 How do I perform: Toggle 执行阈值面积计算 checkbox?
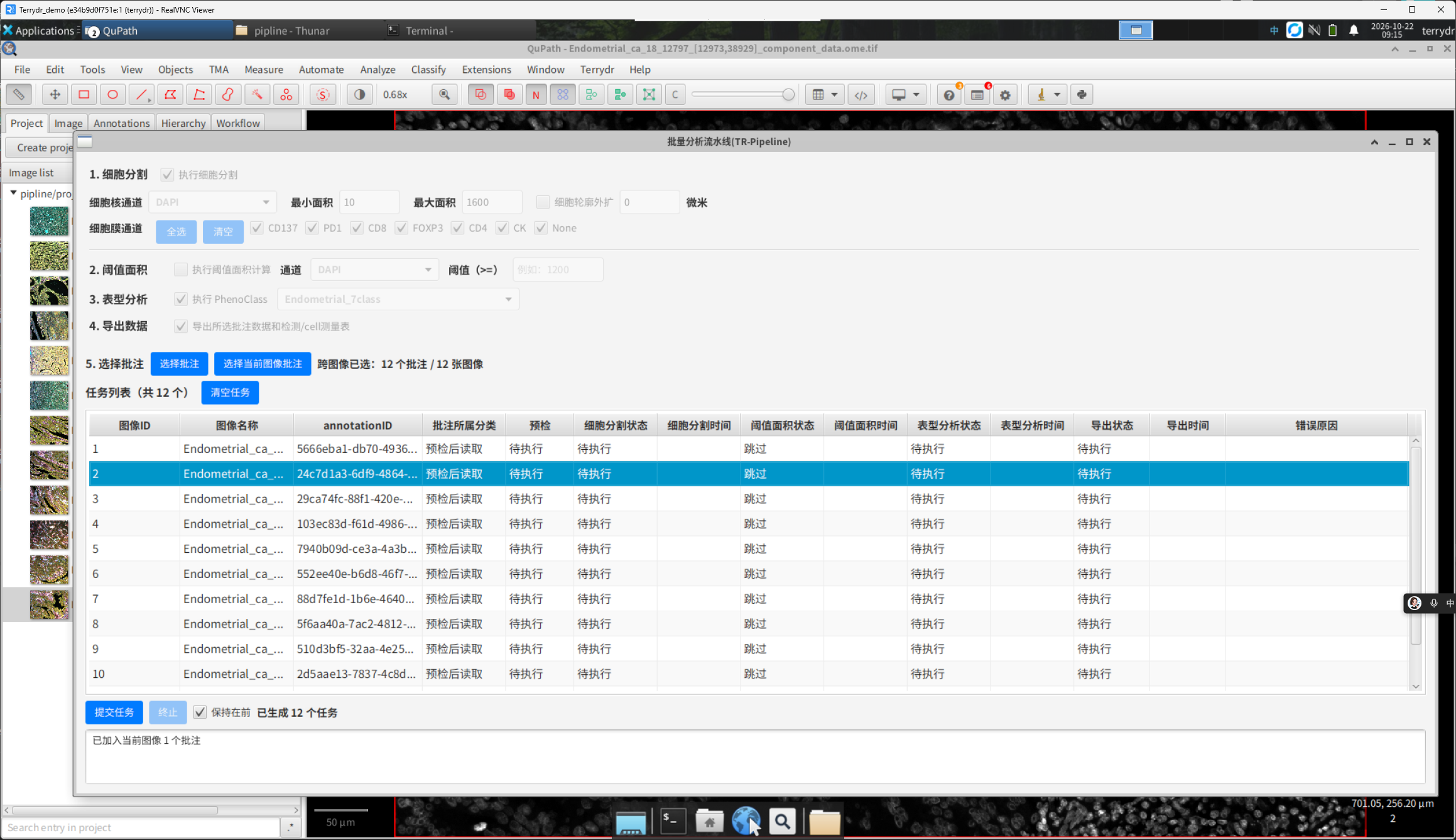click(181, 270)
